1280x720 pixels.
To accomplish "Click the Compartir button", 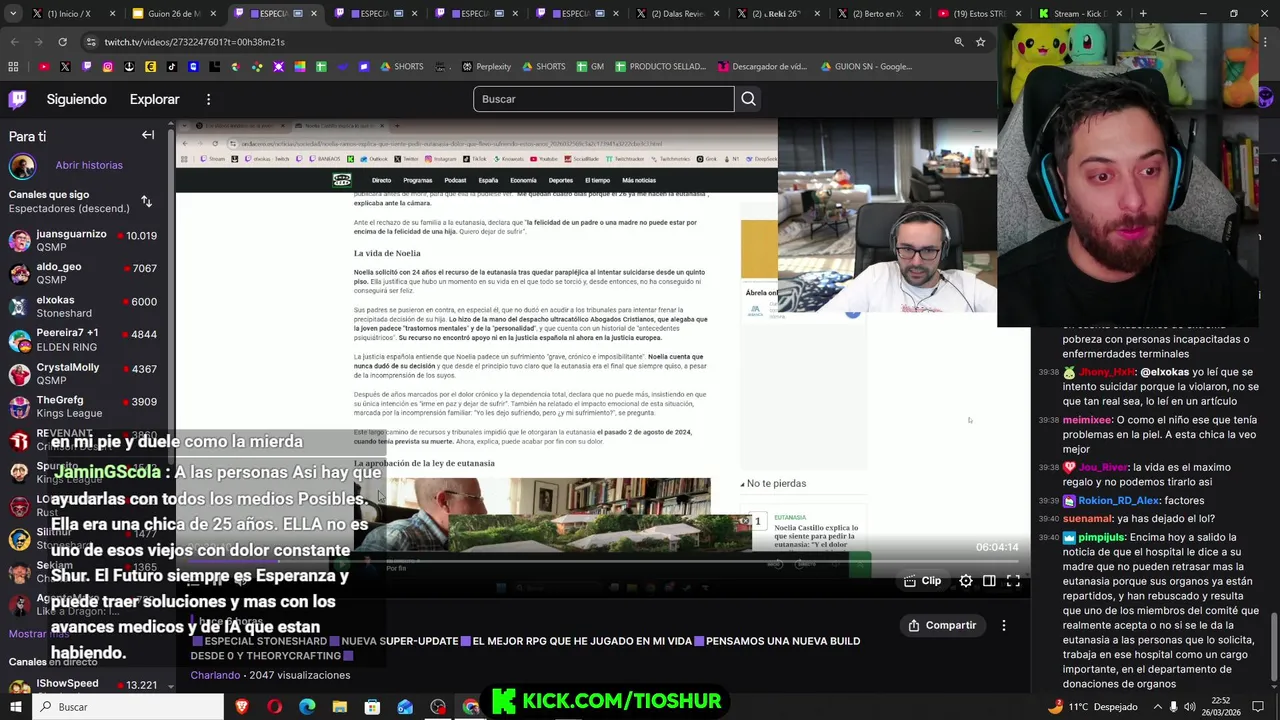I will pyautogui.click(x=942, y=625).
